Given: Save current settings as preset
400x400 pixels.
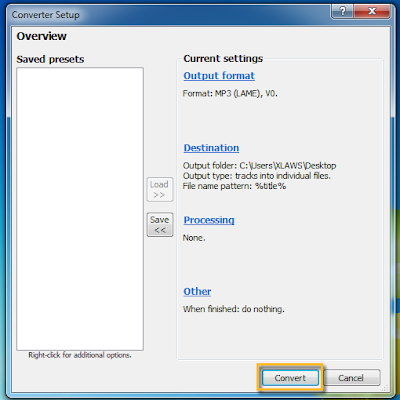Looking at the screenshot, I should (160, 225).
